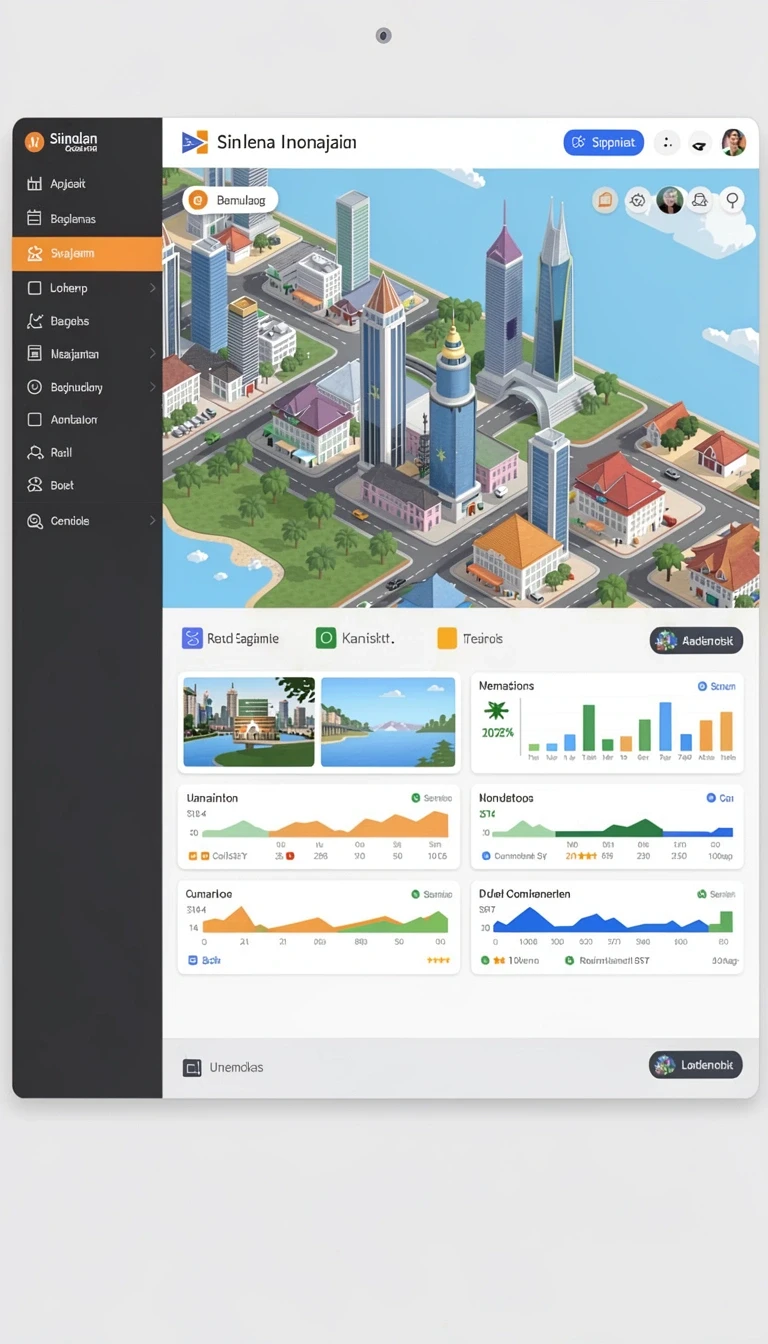Screen dimensions: 768x1344
Task: Click the star rating on Cumarloe card
Action: point(438,959)
